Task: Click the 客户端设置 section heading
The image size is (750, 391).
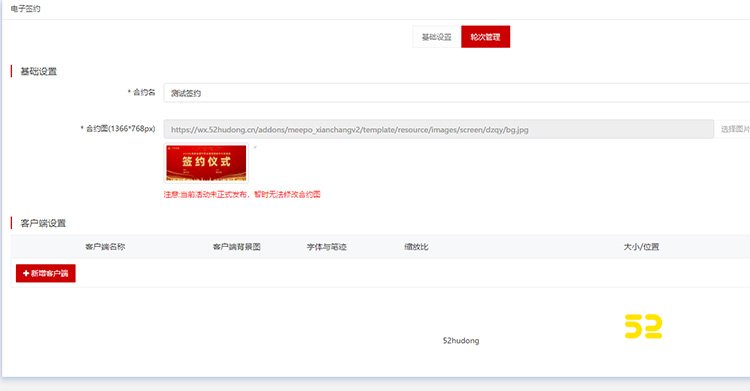Action: pyautogui.click(x=43, y=223)
